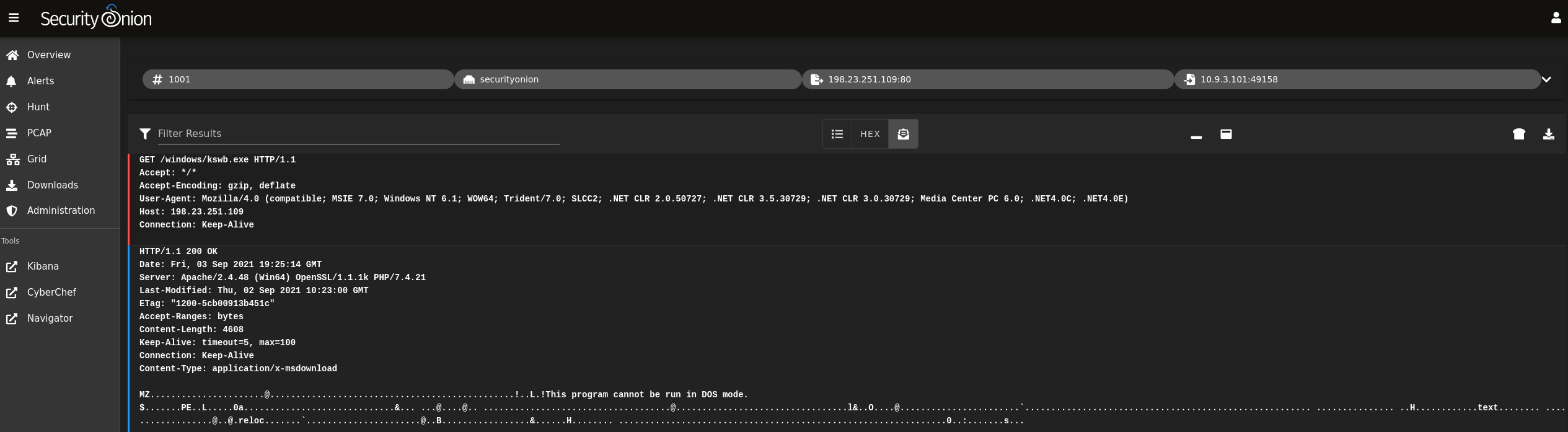Screen dimensions: 1568x432
Task: Click the Host: 198.23.251.109 line
Action: (x=192, y=212)
